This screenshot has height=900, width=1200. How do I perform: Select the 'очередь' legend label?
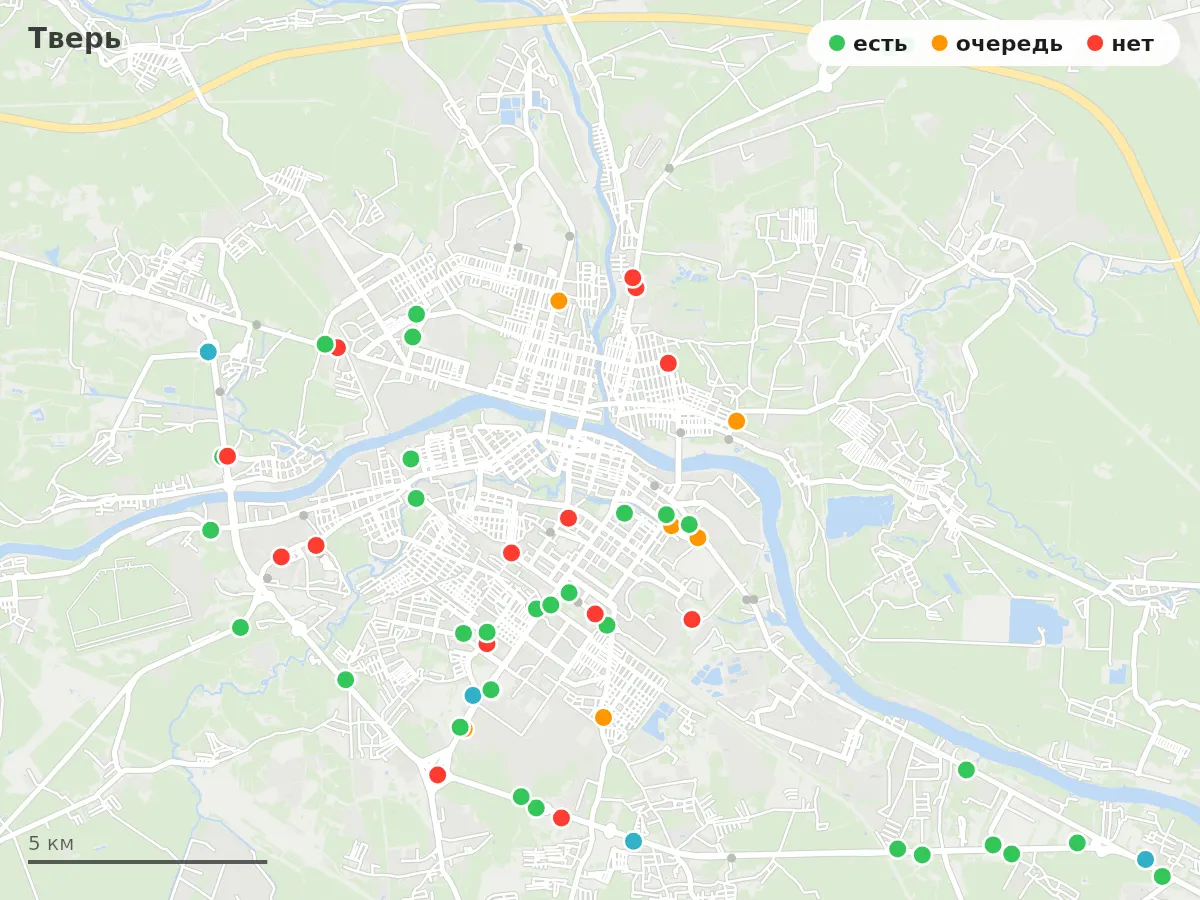(1009, 44)
